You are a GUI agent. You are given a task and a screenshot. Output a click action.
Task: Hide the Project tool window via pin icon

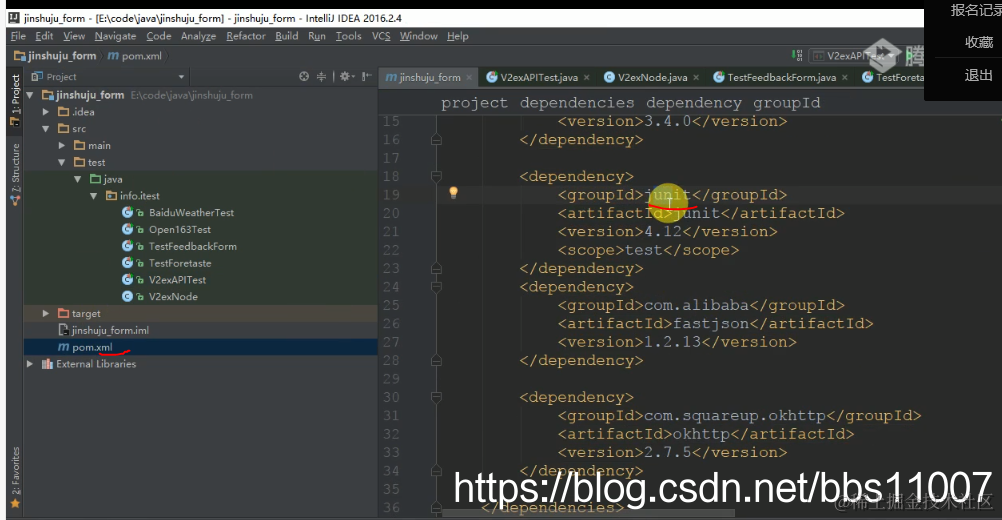click(366, 77)
